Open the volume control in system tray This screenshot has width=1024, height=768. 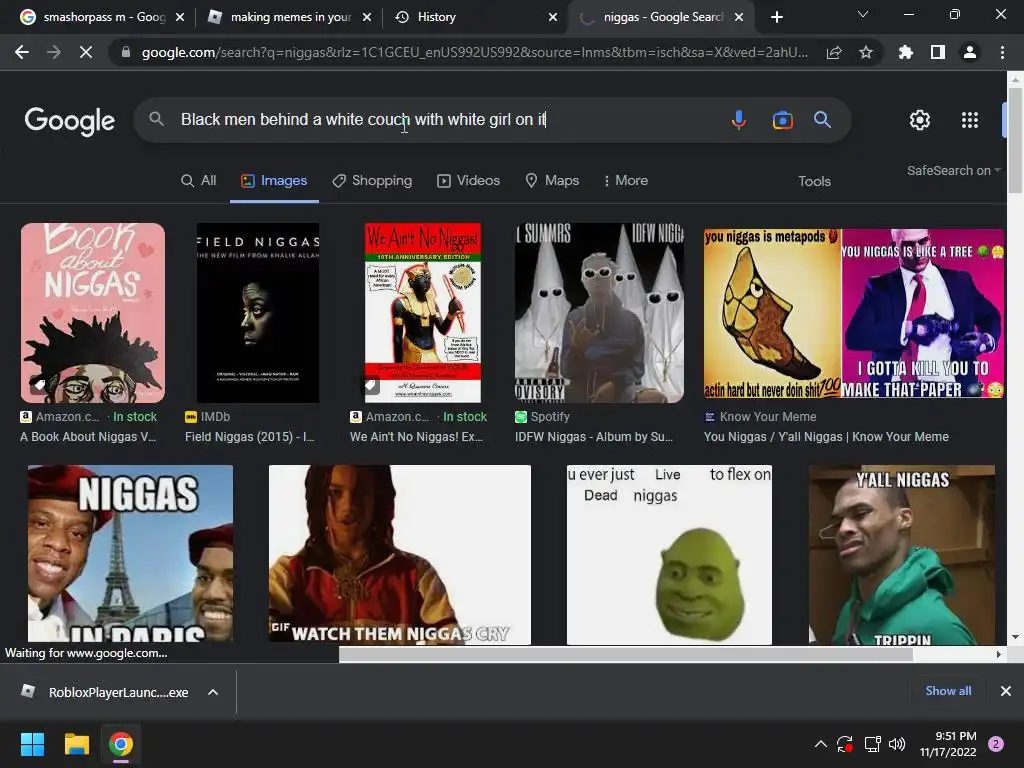coord(897,744)
